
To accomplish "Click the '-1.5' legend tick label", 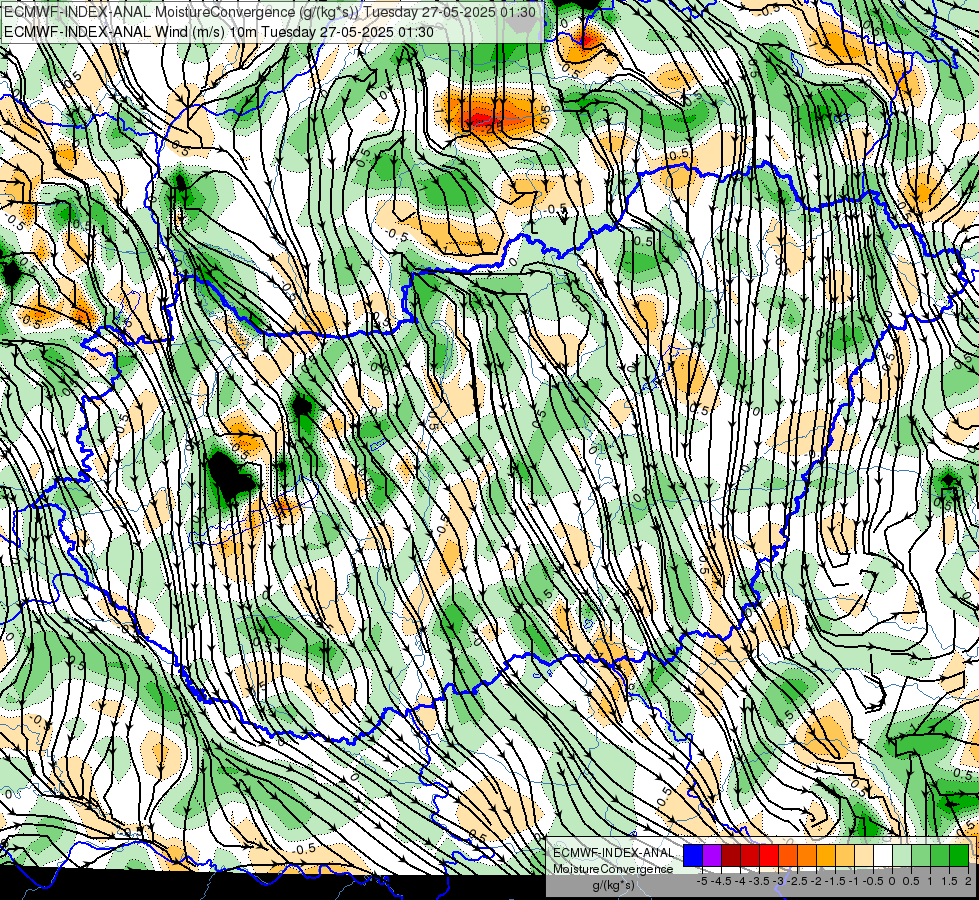I will pos(835,881).
